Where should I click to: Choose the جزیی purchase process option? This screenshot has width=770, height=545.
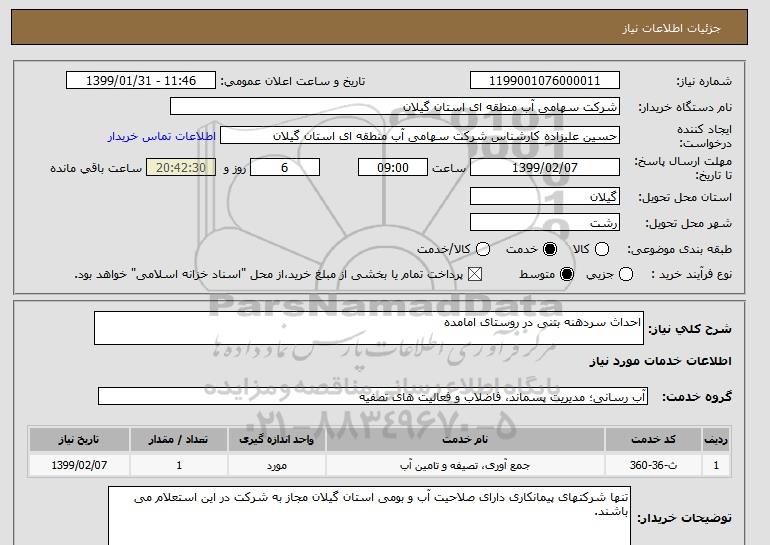[x=626, y=274]
